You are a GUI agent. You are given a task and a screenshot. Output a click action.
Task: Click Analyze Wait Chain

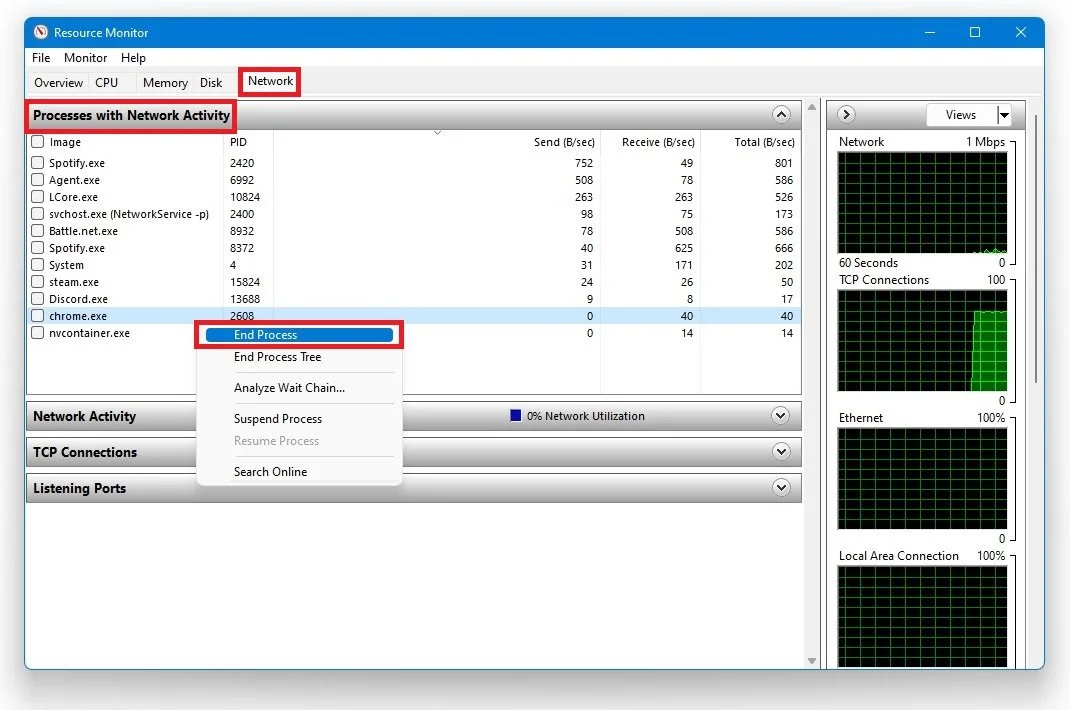pyautogui.click(x=288, y=388)
